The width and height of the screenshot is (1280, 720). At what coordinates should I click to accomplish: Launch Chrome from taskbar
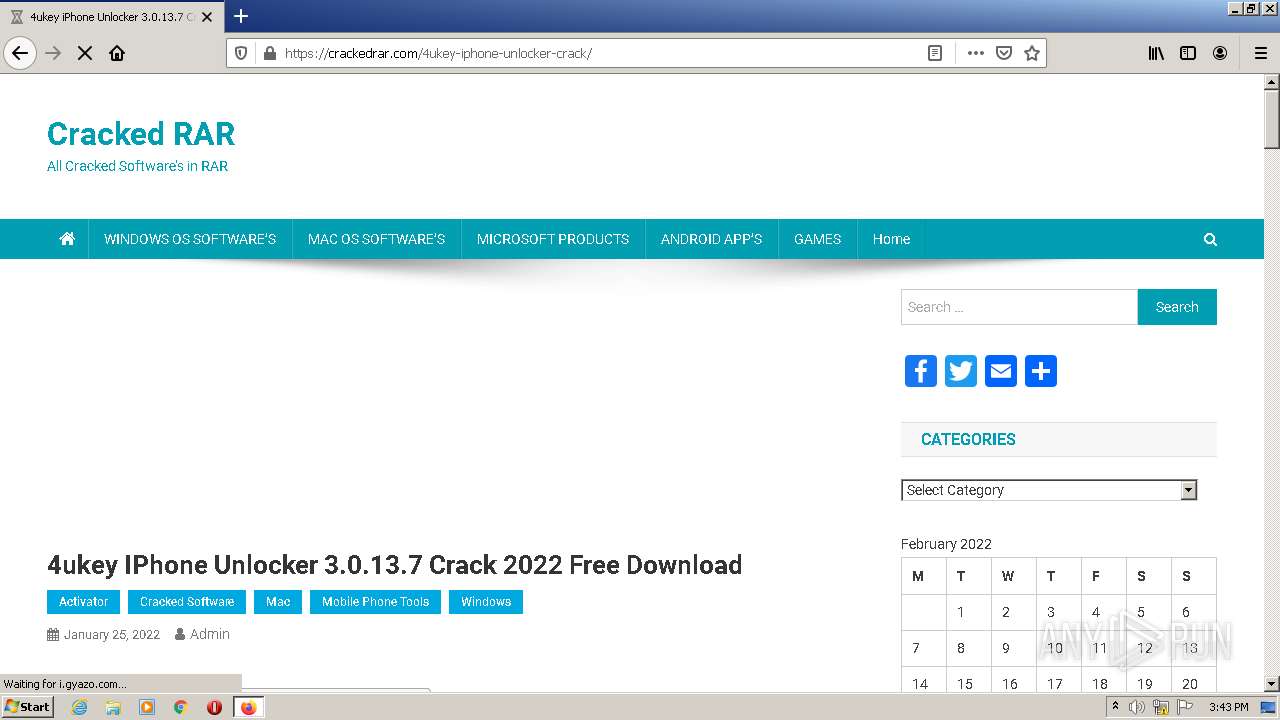click(180, 707)
